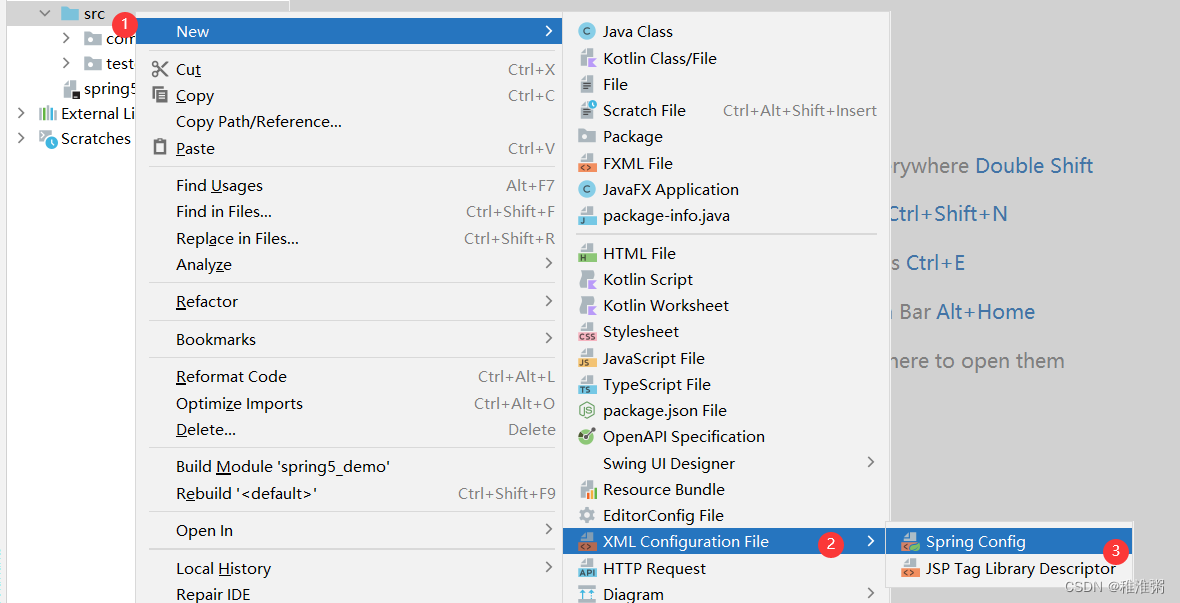Click the package-info.java icon

(x=587, y=216)
